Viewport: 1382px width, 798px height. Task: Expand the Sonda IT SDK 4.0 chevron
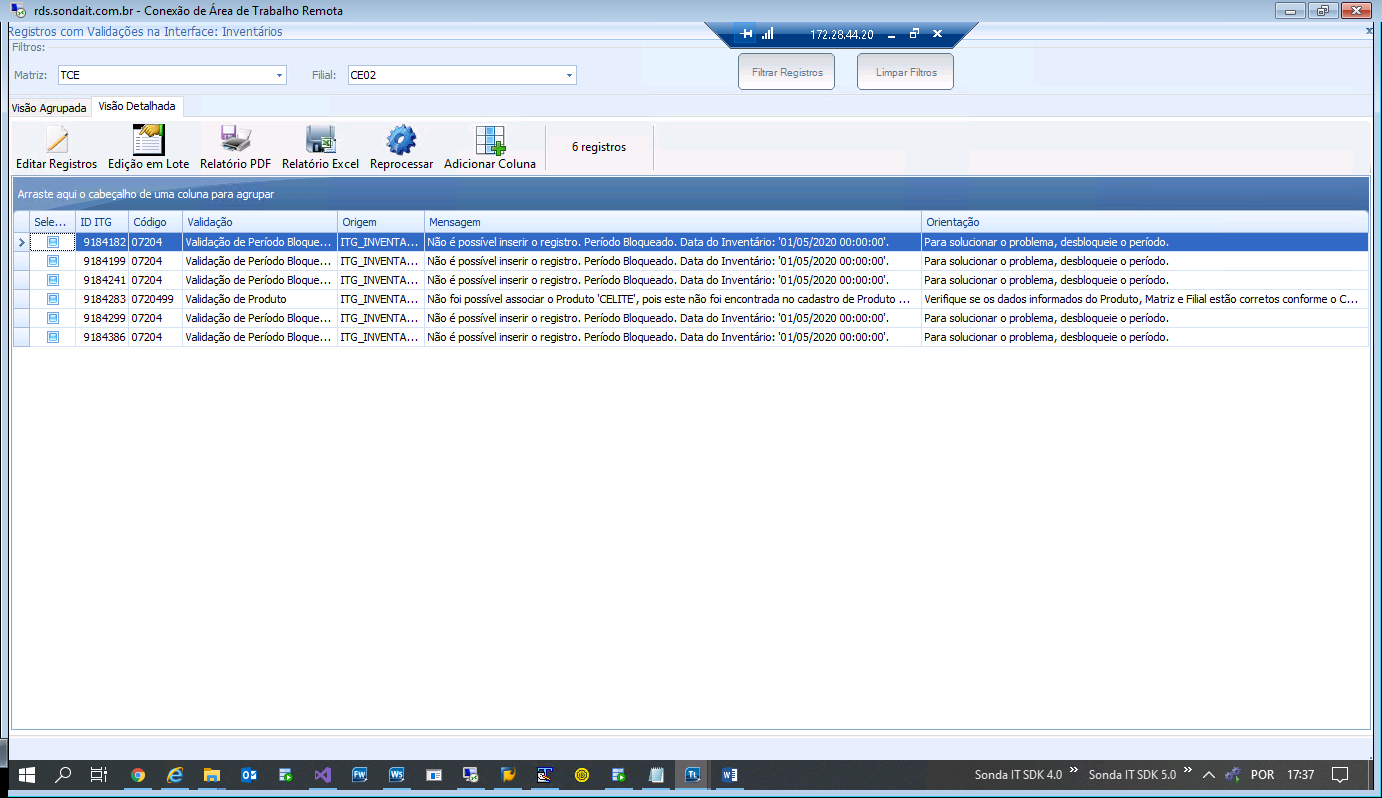[x=1073, y=771]
